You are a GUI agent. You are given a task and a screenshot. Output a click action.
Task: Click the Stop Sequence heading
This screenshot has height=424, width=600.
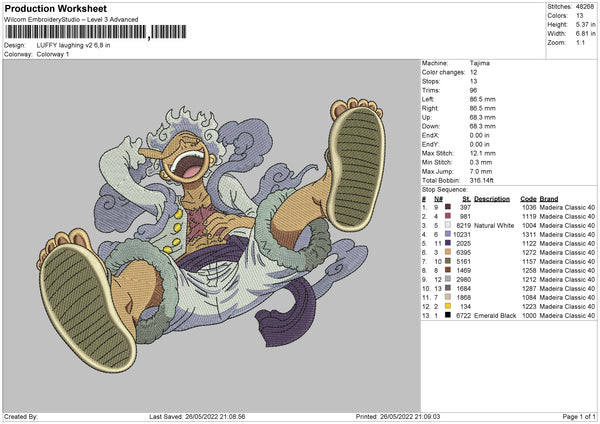pyautogui.click(x=445, y=190)
